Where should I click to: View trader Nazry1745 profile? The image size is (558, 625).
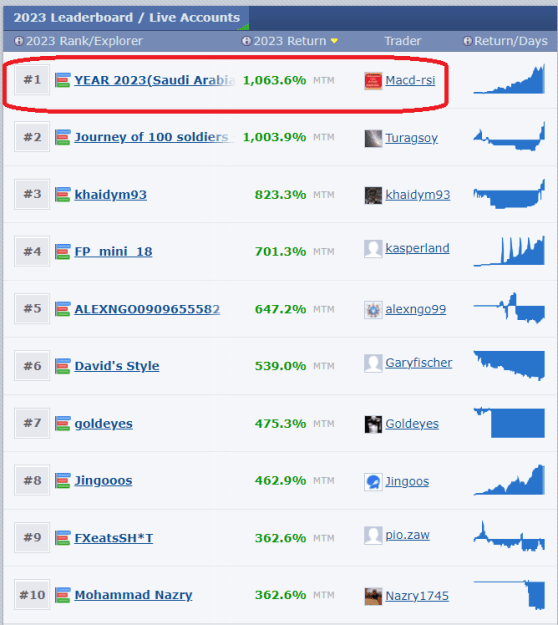tap(417, 596)
